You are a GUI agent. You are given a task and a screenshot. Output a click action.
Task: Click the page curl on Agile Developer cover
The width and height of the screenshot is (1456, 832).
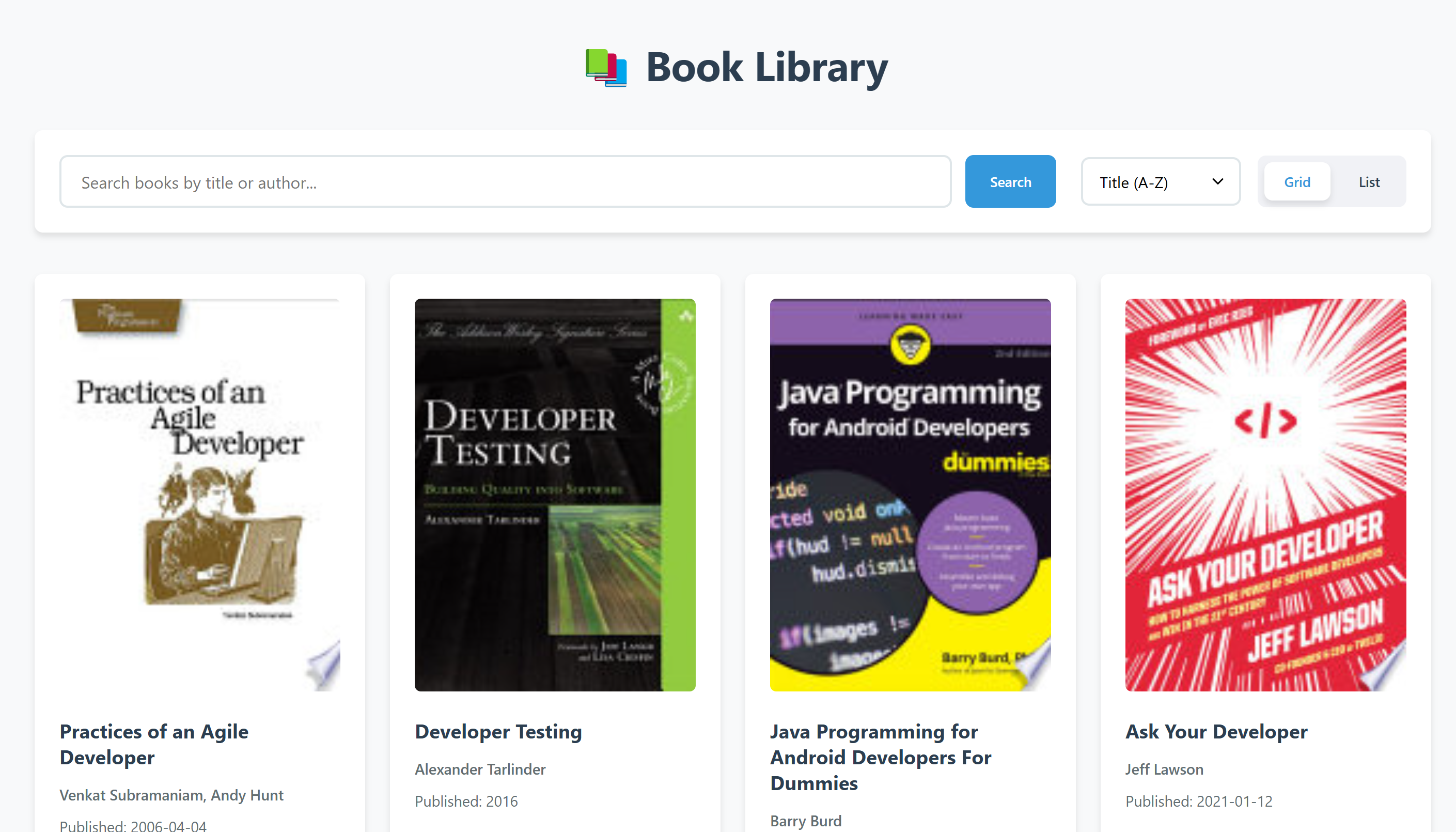pos(325,665)
